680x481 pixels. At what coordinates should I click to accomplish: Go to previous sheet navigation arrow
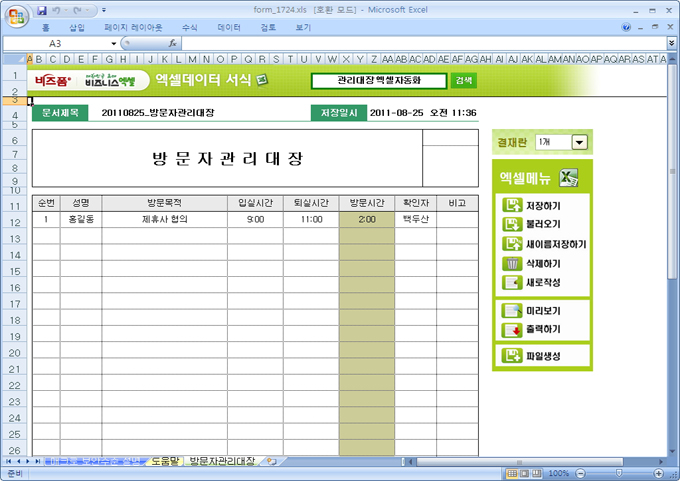(x=18, y=461)
